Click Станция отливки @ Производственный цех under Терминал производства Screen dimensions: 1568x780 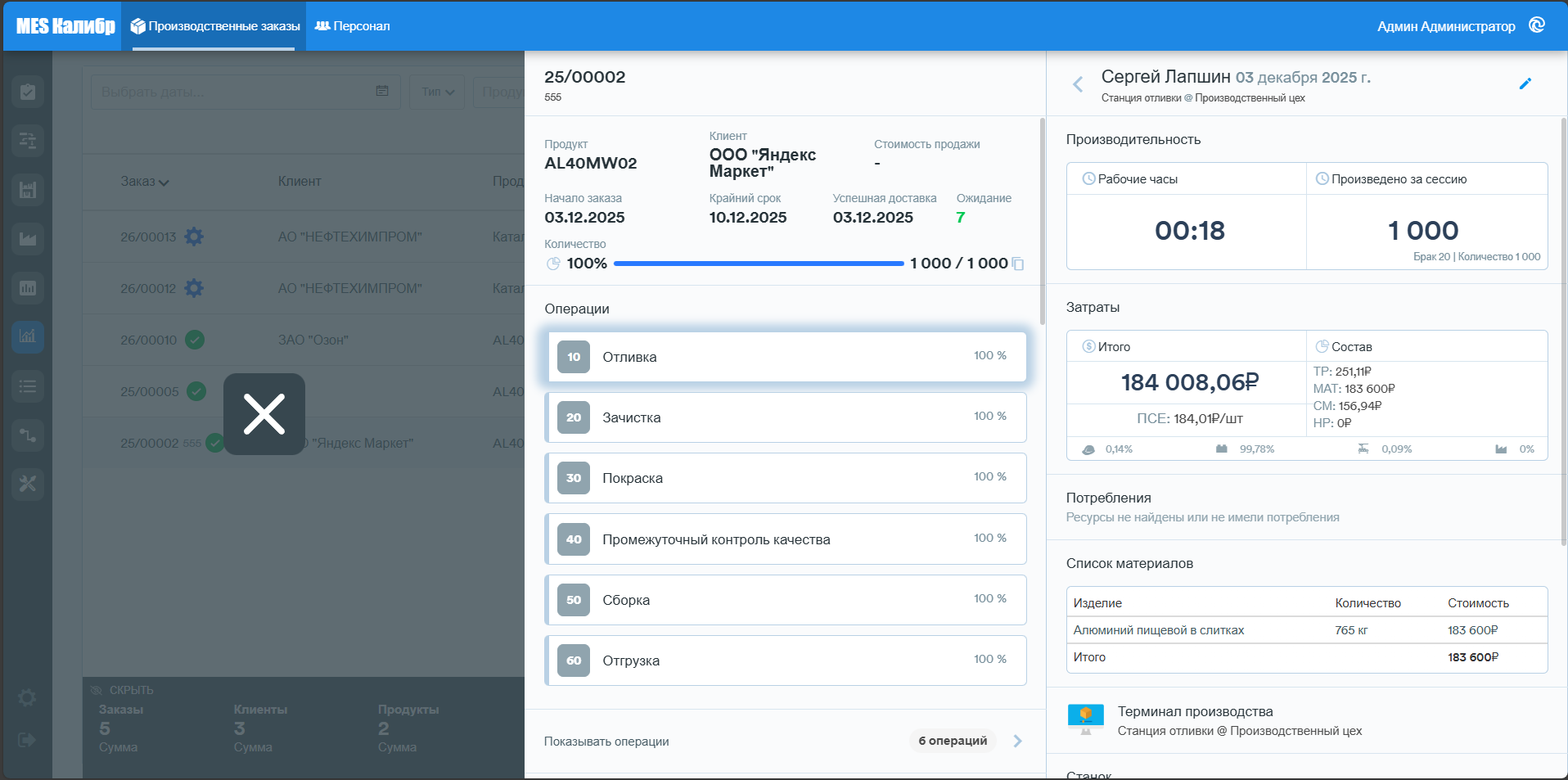tap(1240, 731)
